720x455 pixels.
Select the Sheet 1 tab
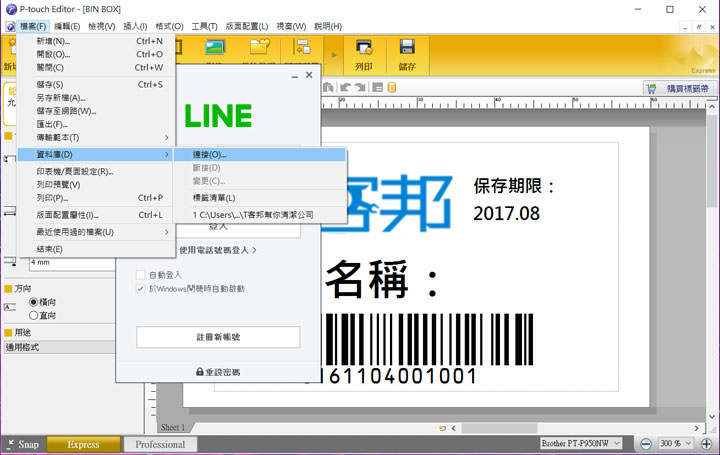pos(173,427)
